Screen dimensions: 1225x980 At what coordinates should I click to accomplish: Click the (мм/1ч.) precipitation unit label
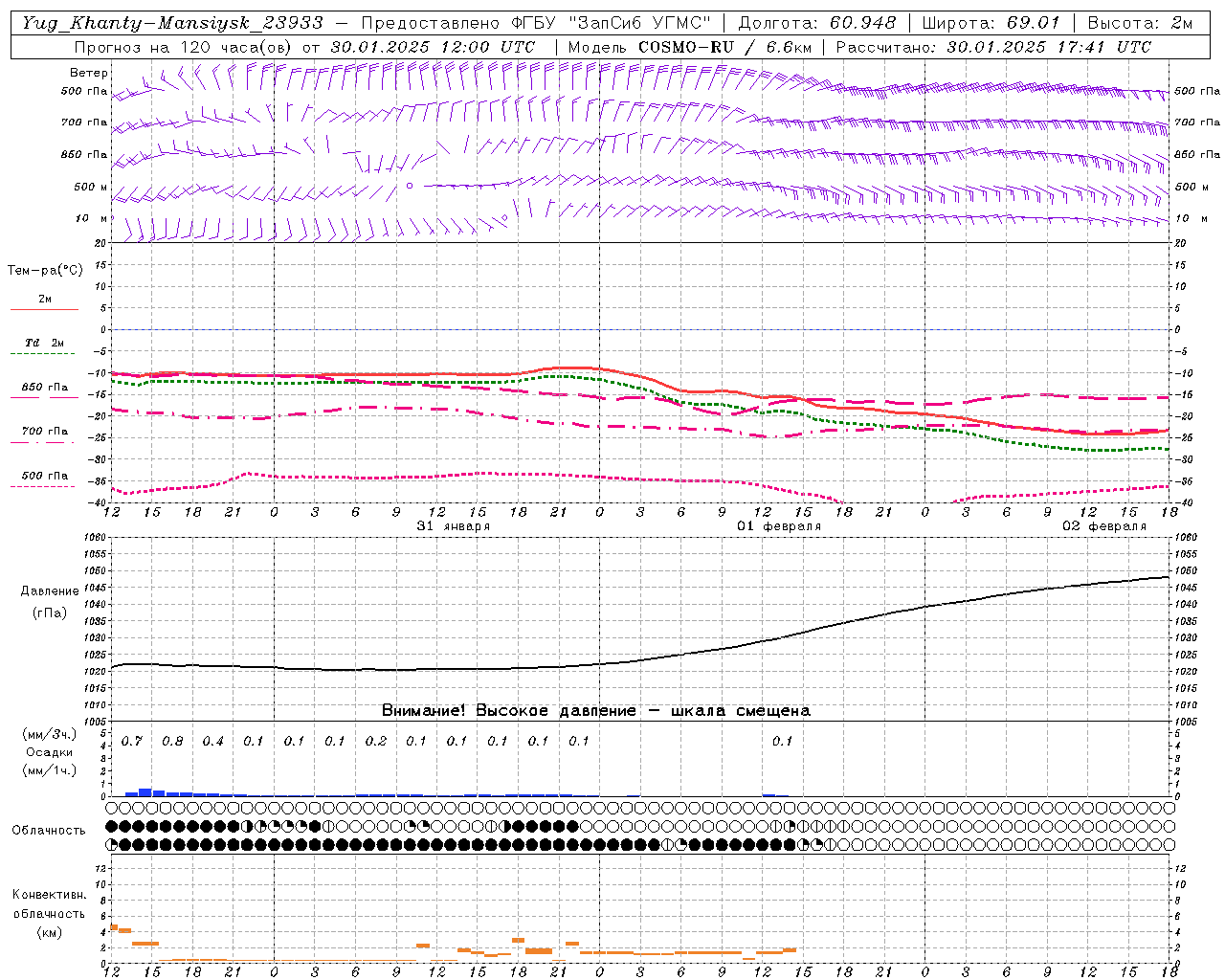click(50, 770)
